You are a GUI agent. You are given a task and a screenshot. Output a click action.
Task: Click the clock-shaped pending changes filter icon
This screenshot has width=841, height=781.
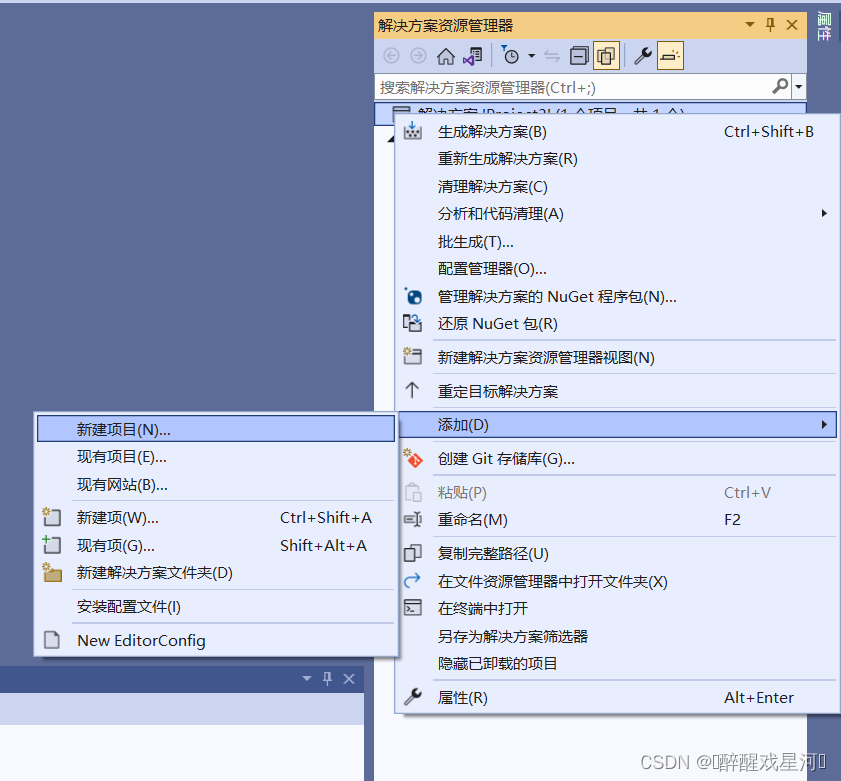tap(513, 55)
